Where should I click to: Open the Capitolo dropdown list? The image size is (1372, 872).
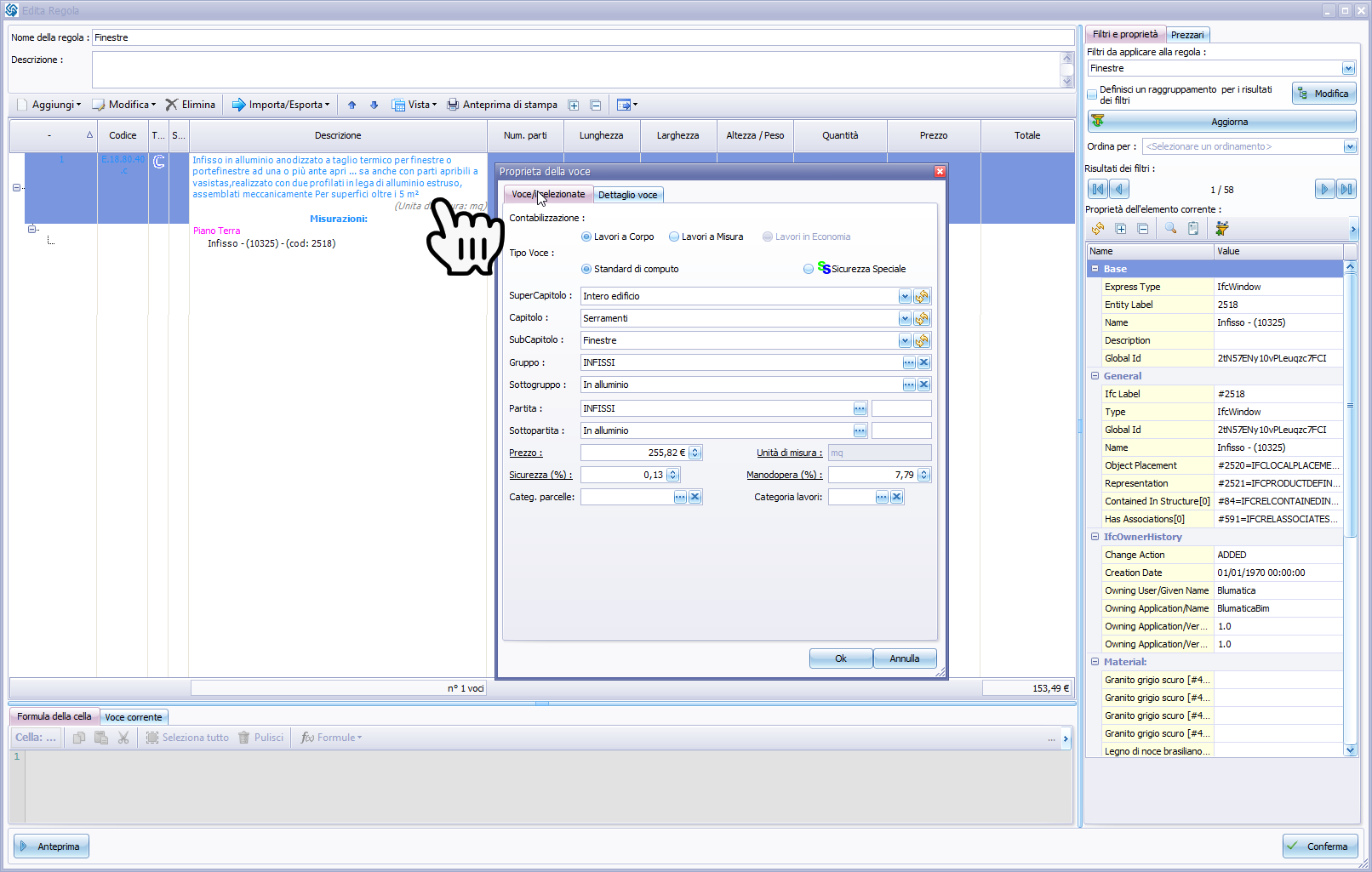(x=904, y=318)
